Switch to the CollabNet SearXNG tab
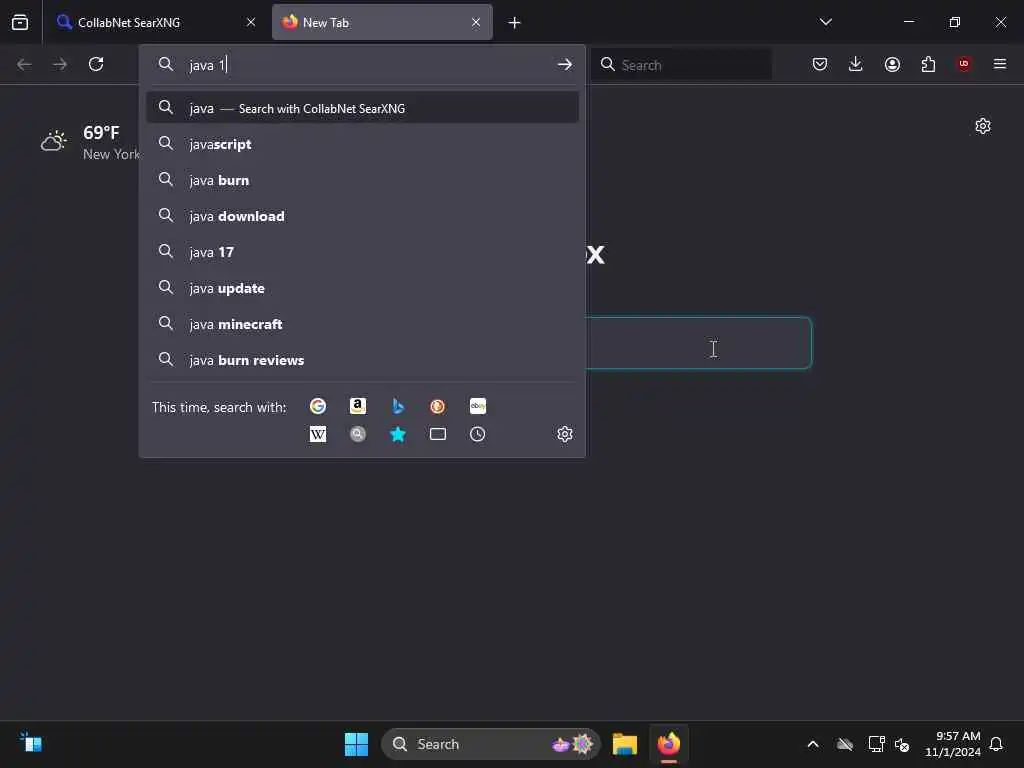Viewport: 1024px width, 768px height. point(154,22)
